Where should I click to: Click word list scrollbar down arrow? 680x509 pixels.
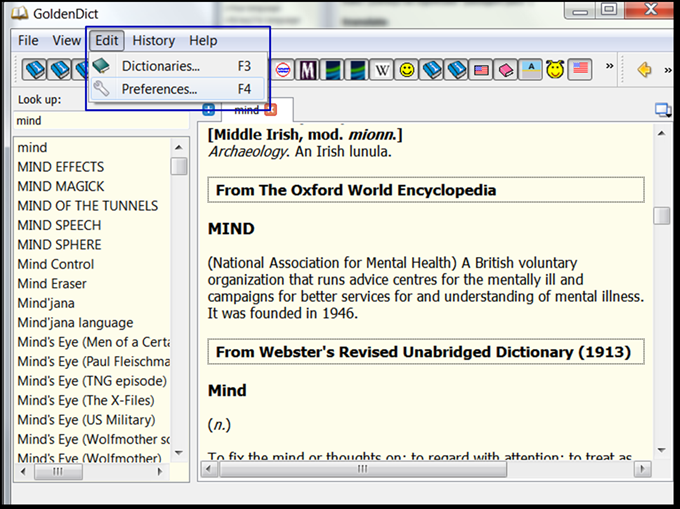(179, 453)
